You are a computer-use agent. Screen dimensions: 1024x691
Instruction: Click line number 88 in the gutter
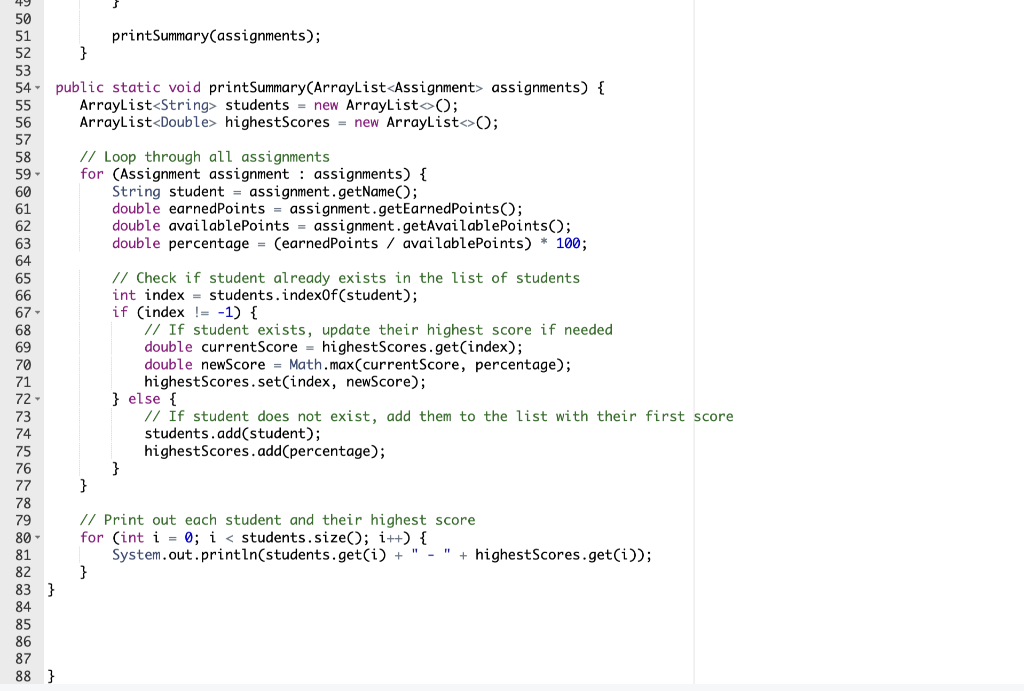(x=22, y=676)
